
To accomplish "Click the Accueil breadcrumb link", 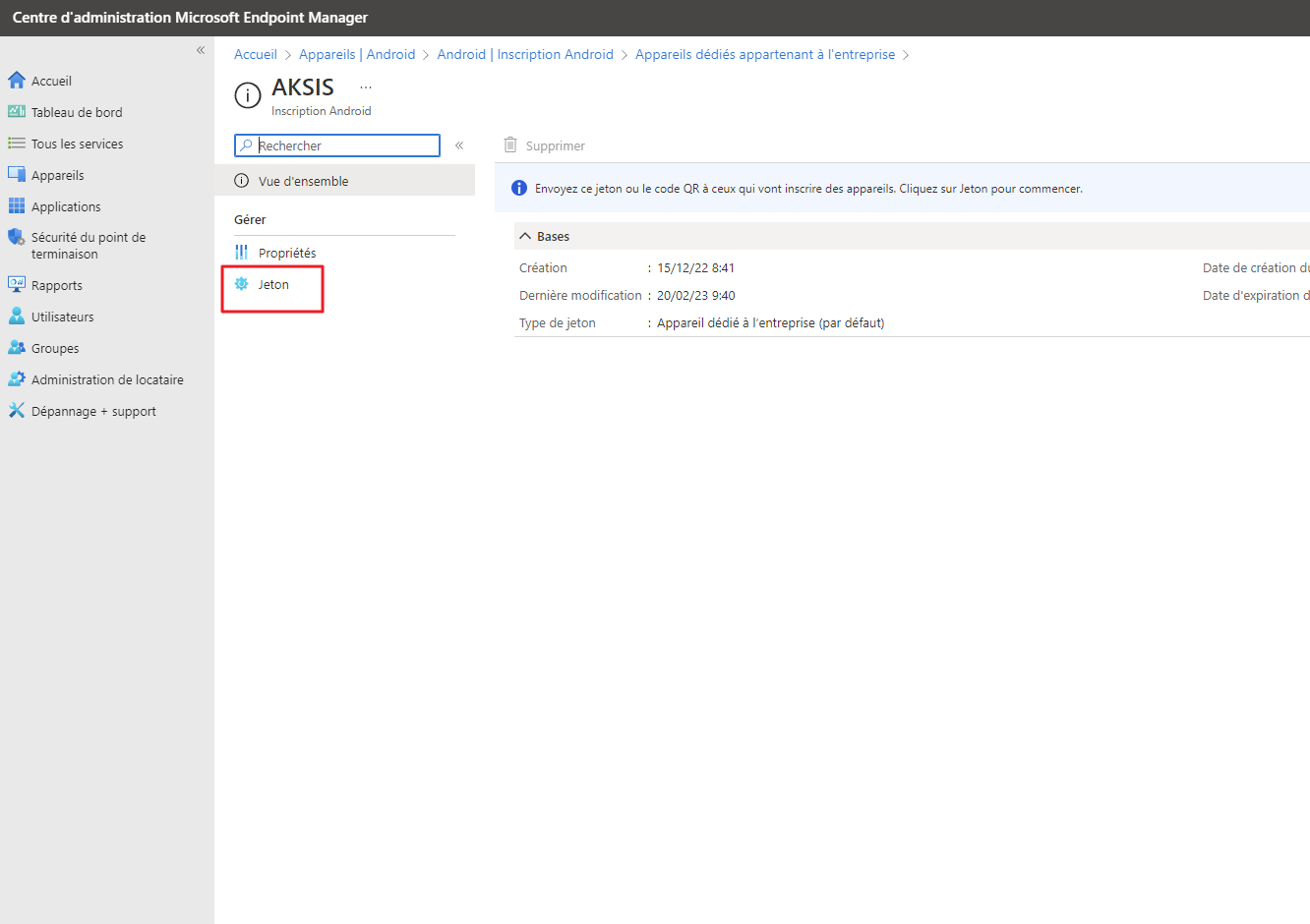I will click(256, 54).
